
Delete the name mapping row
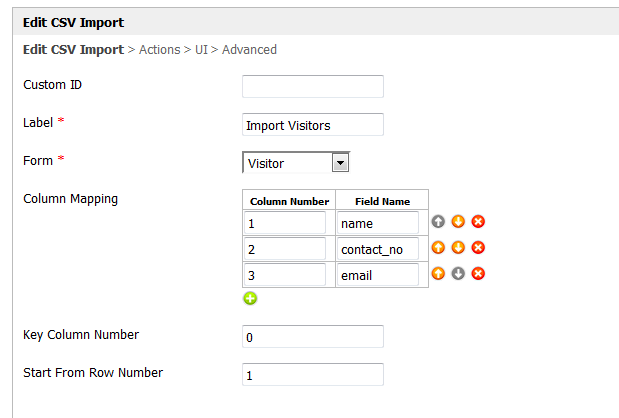pos(478,222)
